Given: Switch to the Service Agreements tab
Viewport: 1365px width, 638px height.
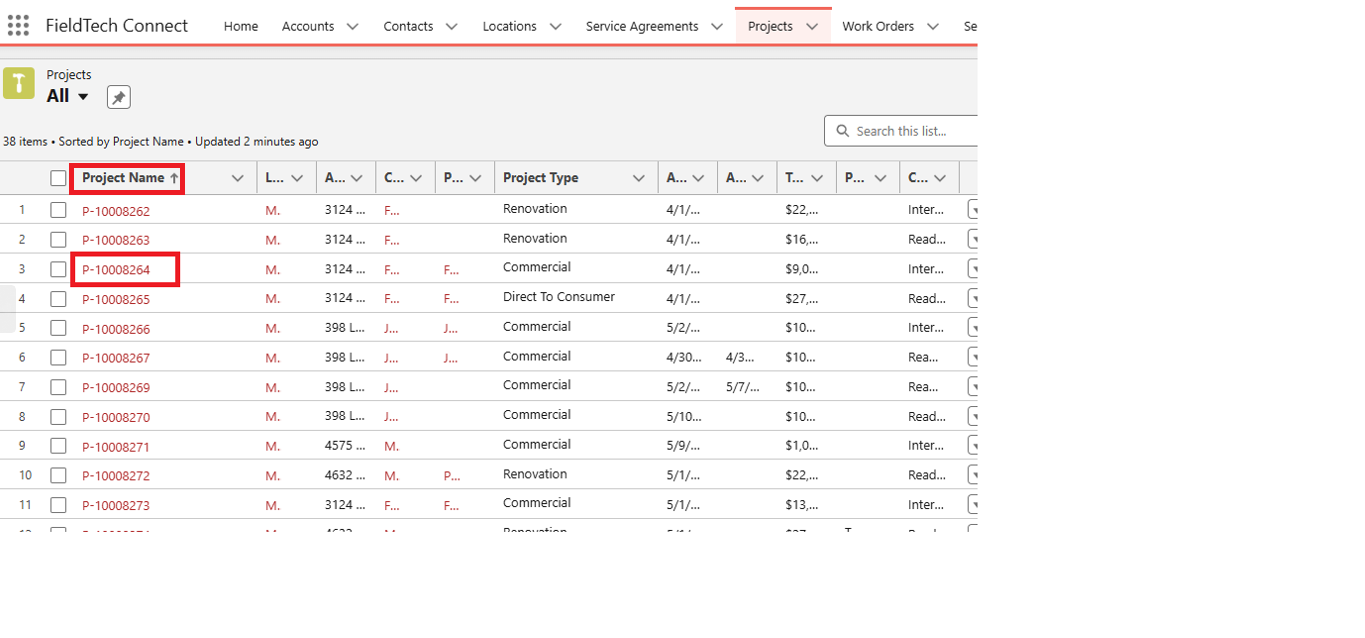Looking at the screenshot, I should click(641, 27).
